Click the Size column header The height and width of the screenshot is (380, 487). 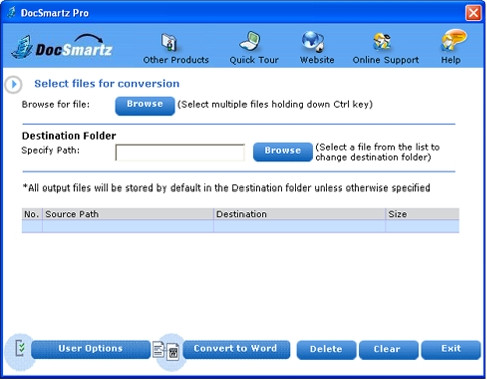pos(422,214)
